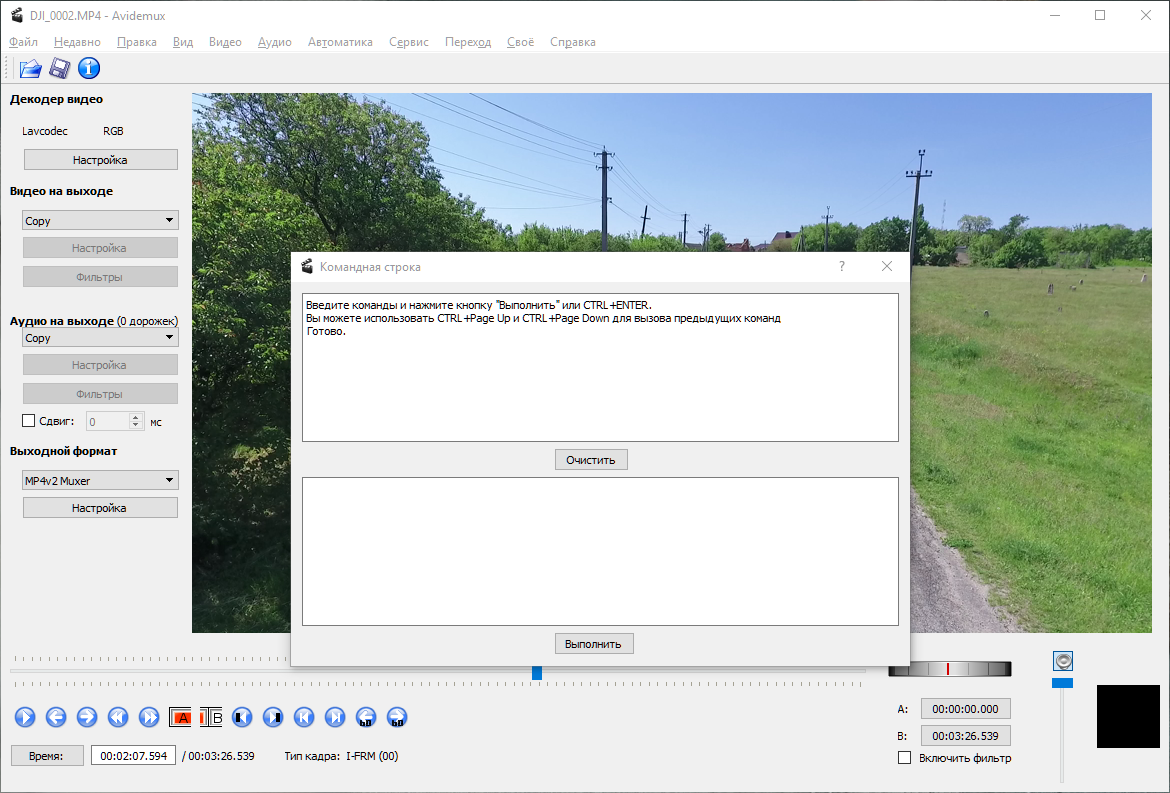Toggle the Включить фильтр checkbox
Viewport: 1170px width, 793px height.
pyautogui.click(x=904, y=758)
